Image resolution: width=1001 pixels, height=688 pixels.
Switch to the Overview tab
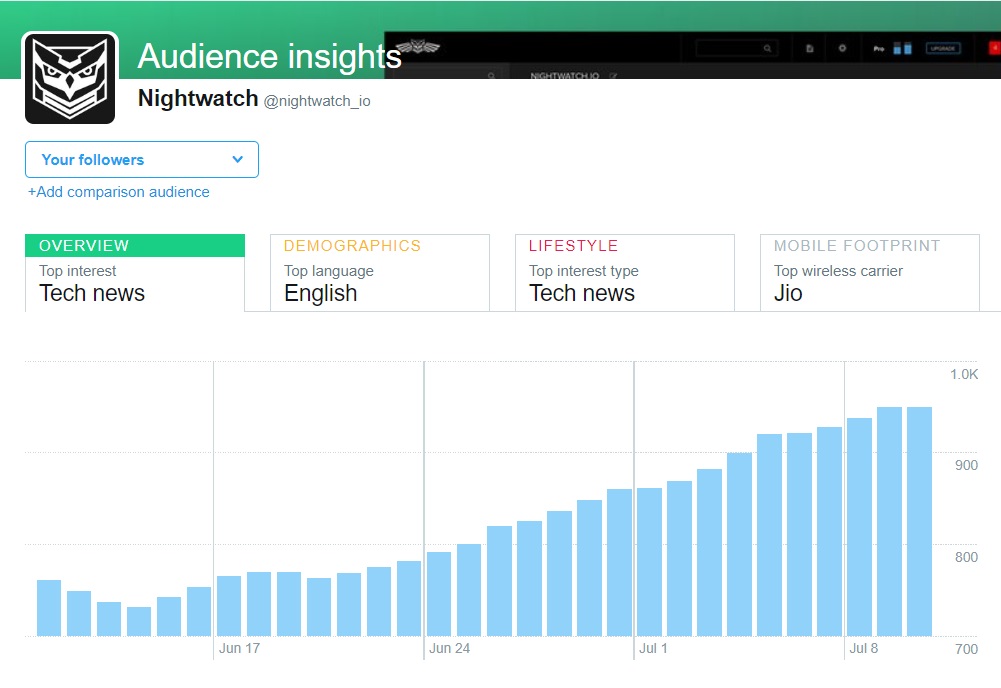click(x=134, y=272)
